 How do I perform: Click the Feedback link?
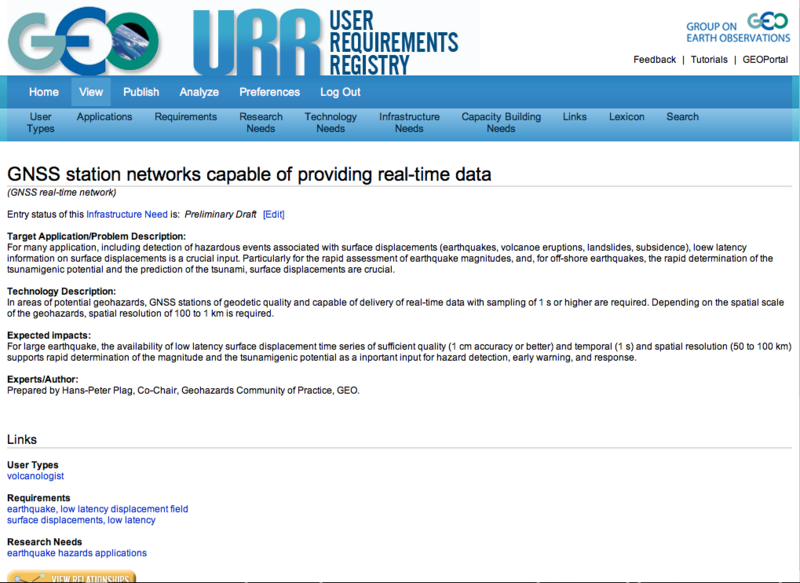pos(655,60)
